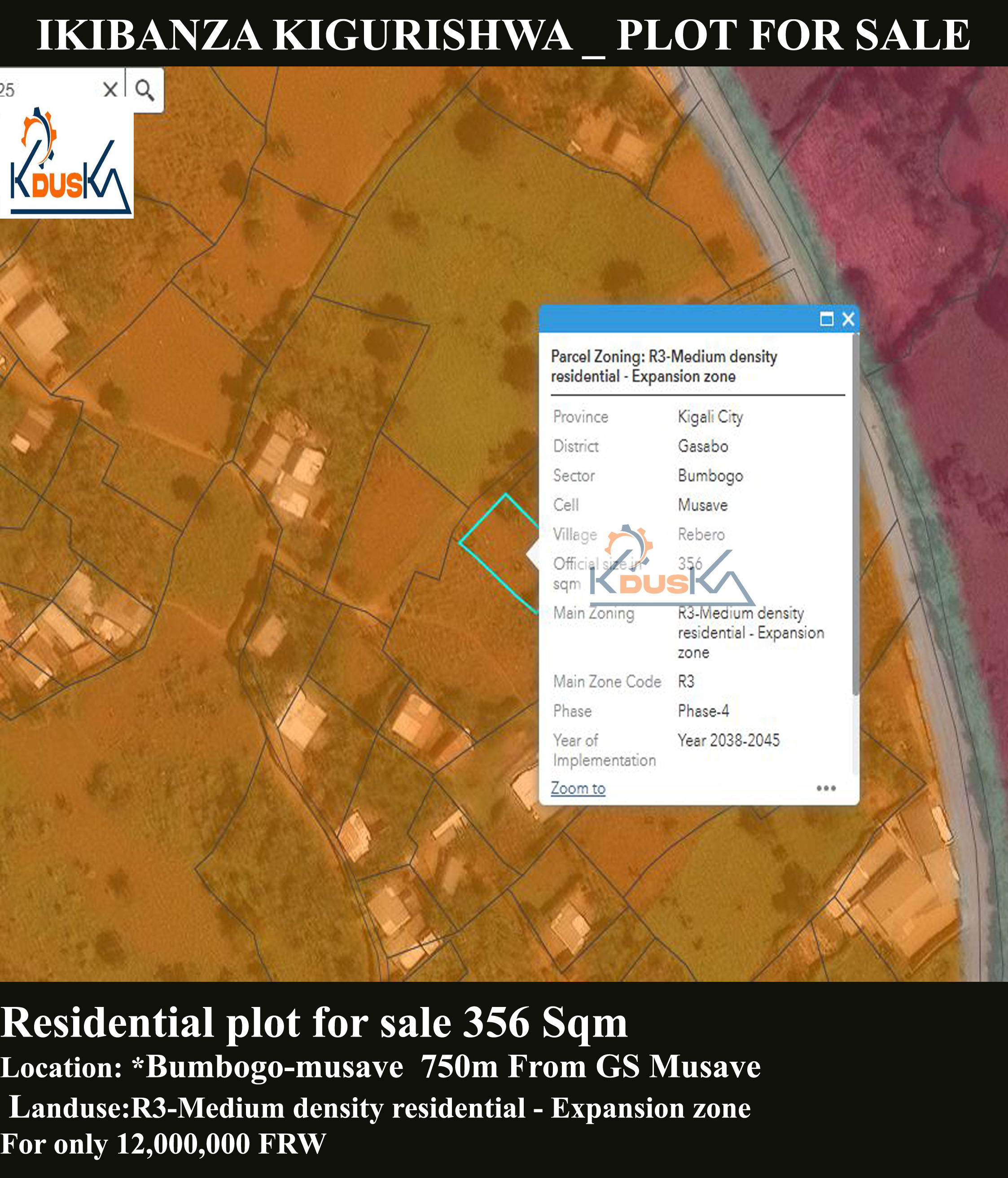
Task: Click the 'IKIBANZA KIGURISHWA _ PLOT FOR SALE' header
Action: tap(504, 35)
